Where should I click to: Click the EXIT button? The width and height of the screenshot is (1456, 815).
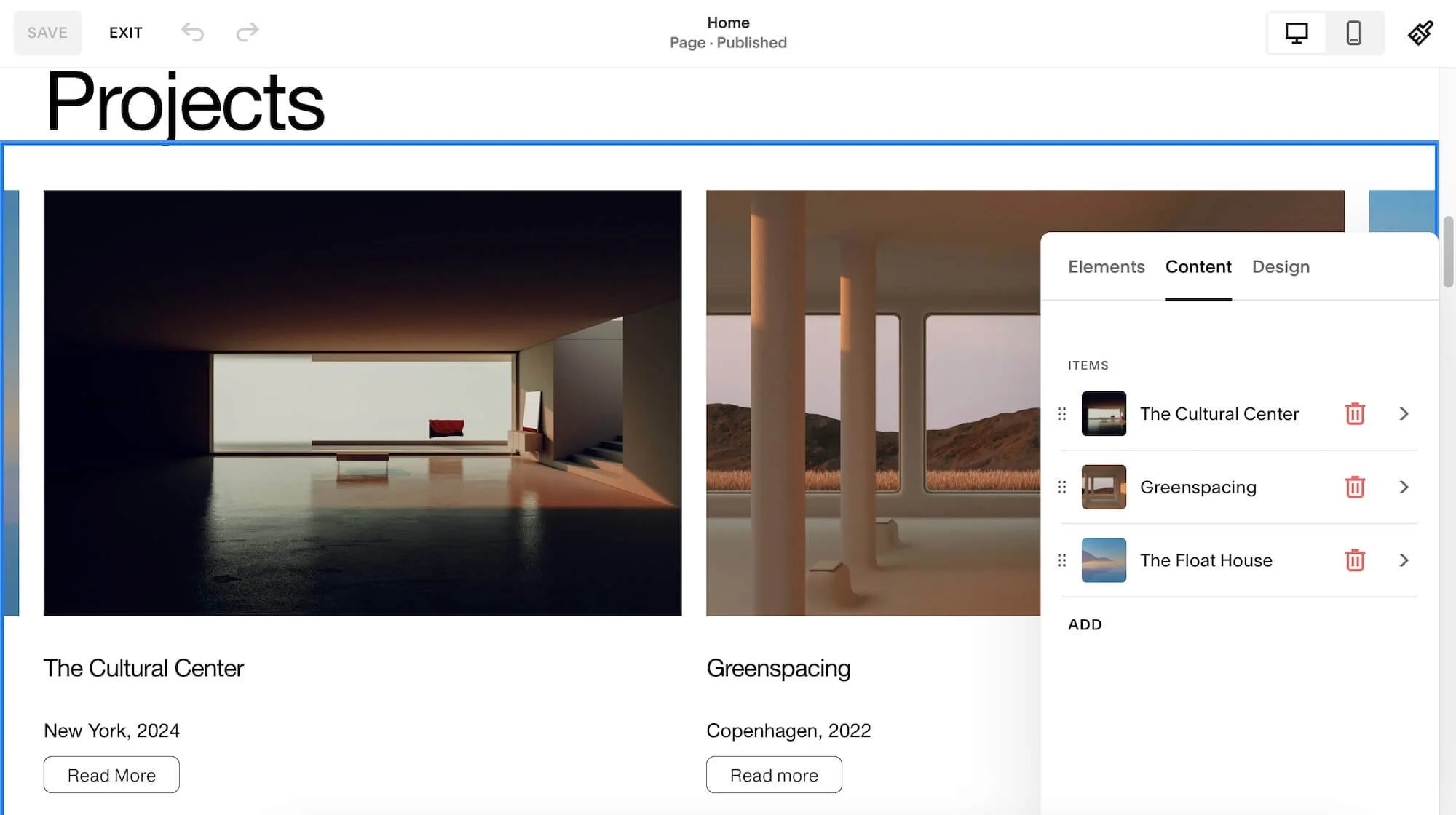[x=126, y=33]
